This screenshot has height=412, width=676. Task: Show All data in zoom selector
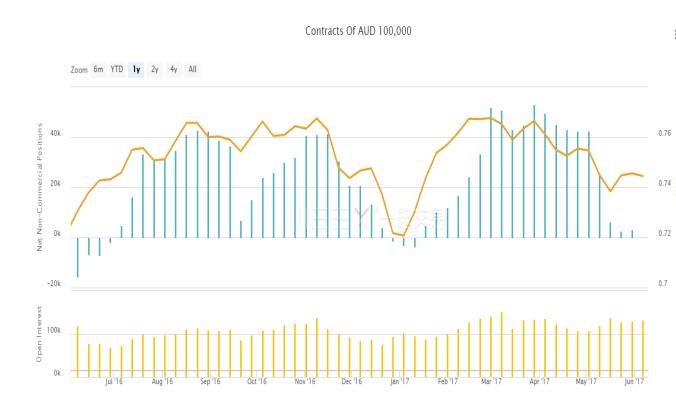[x=192, y=70]
